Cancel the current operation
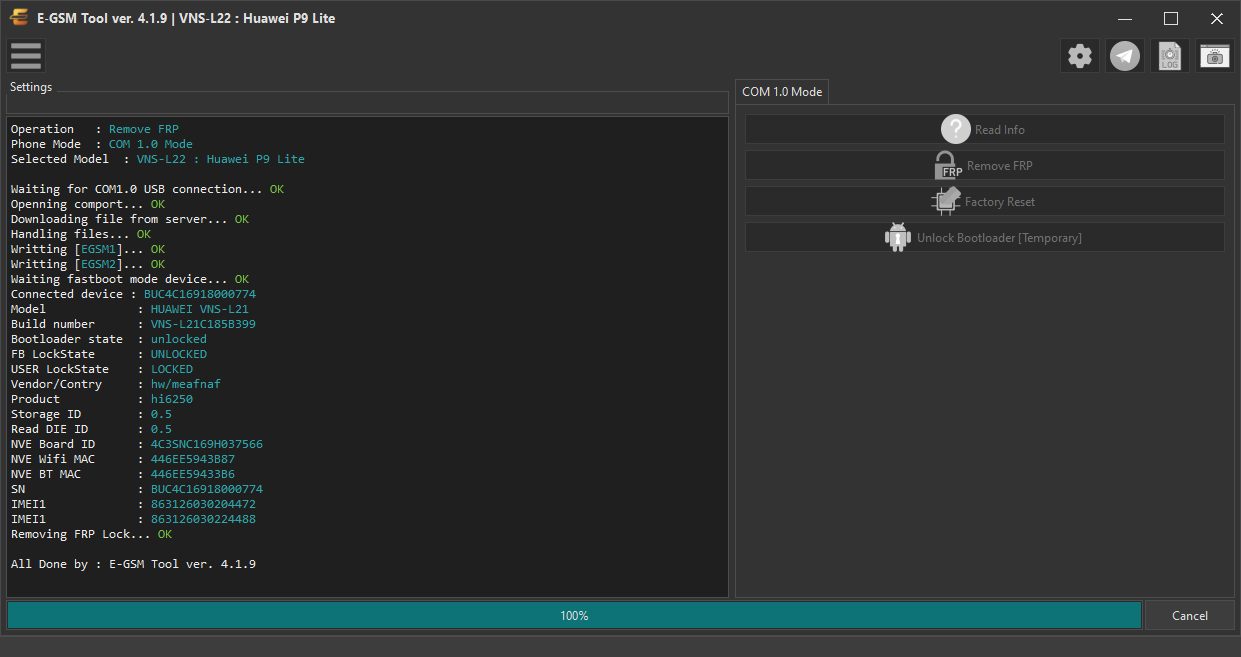This screenshot has height=657, width=1241. click(1190, 615)
